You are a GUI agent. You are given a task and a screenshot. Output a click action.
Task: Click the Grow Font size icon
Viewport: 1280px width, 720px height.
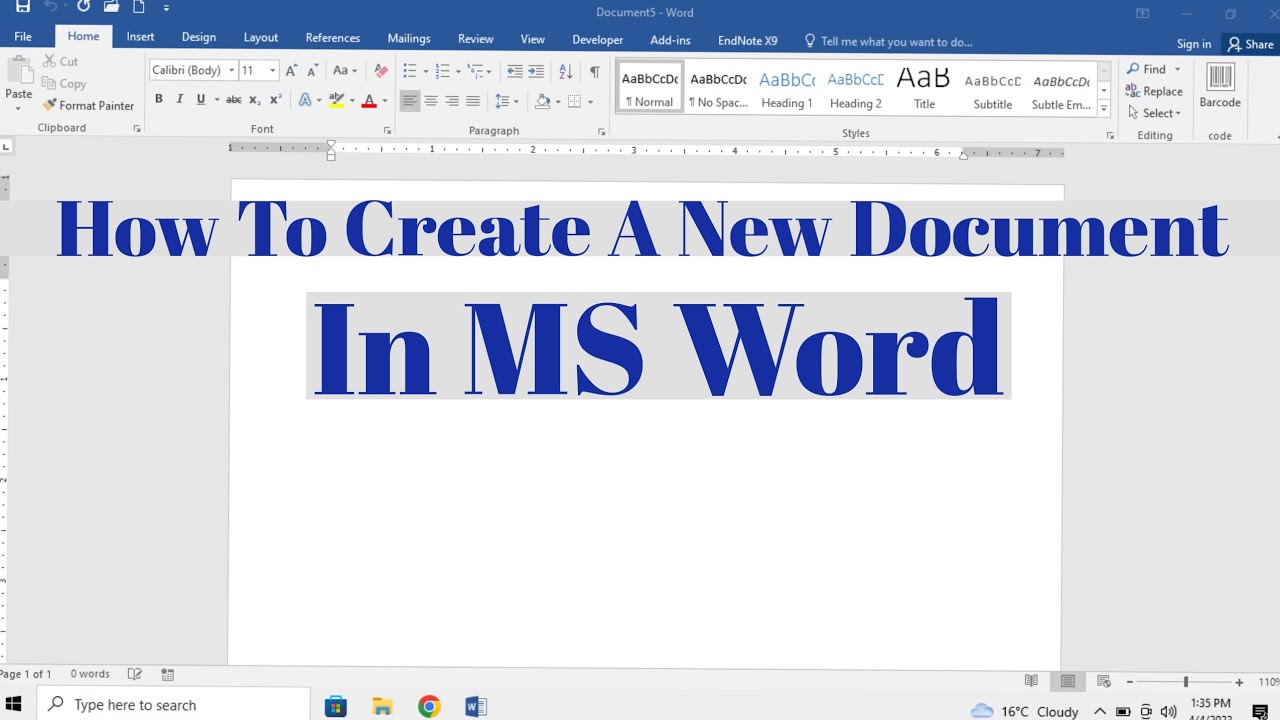pos(291,71)
